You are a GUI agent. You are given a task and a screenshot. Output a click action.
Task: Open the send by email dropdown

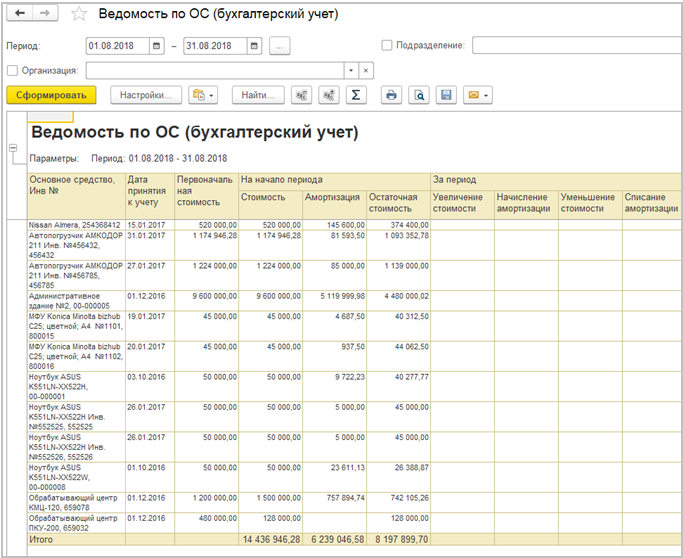pyautogui.click(x=478, y=95)
